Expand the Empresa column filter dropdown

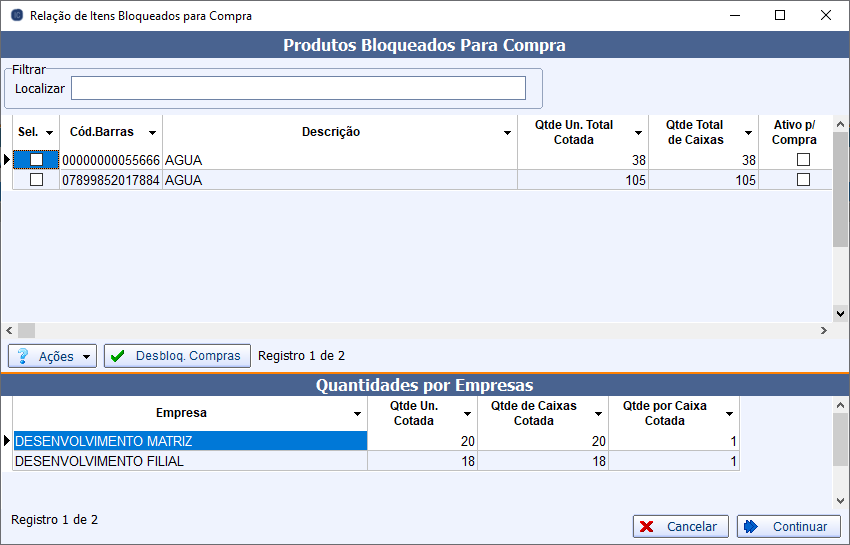[x=357, y=414]
